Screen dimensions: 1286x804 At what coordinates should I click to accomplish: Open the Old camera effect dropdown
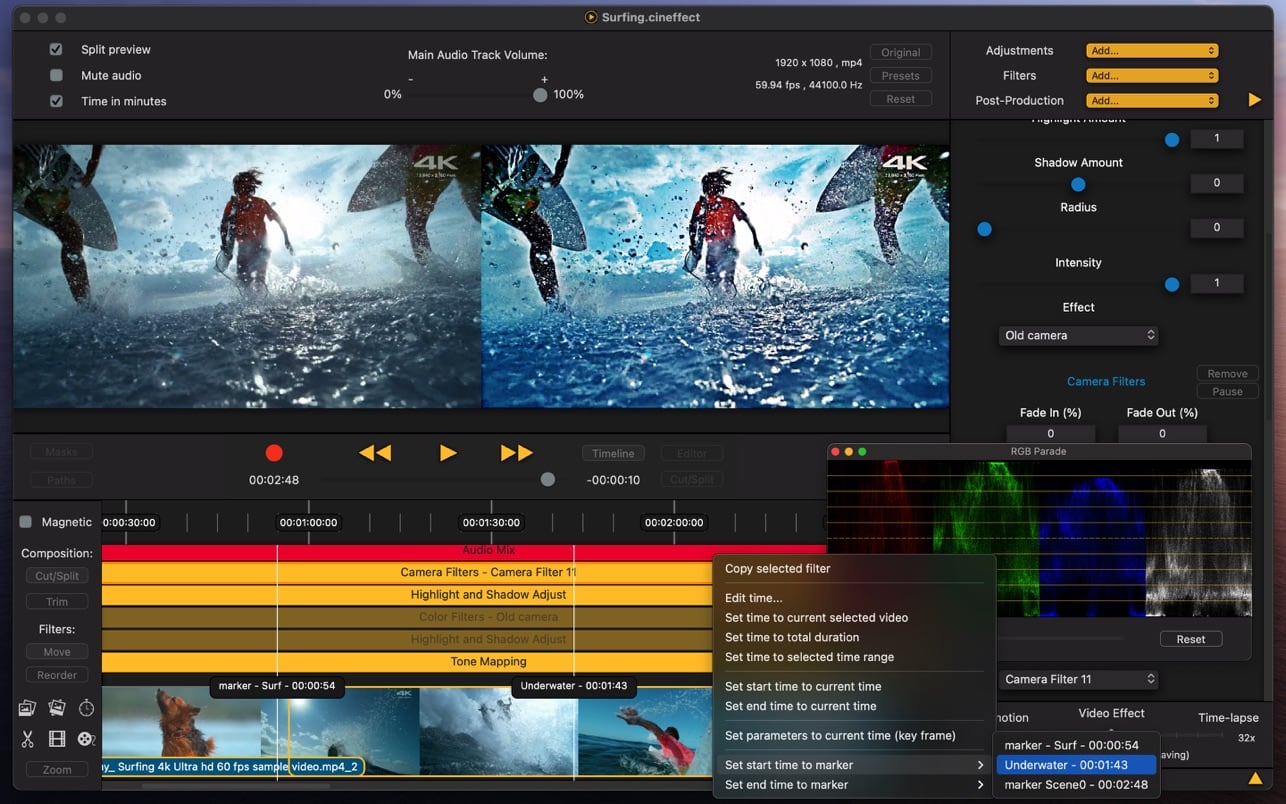point(1078,335)
